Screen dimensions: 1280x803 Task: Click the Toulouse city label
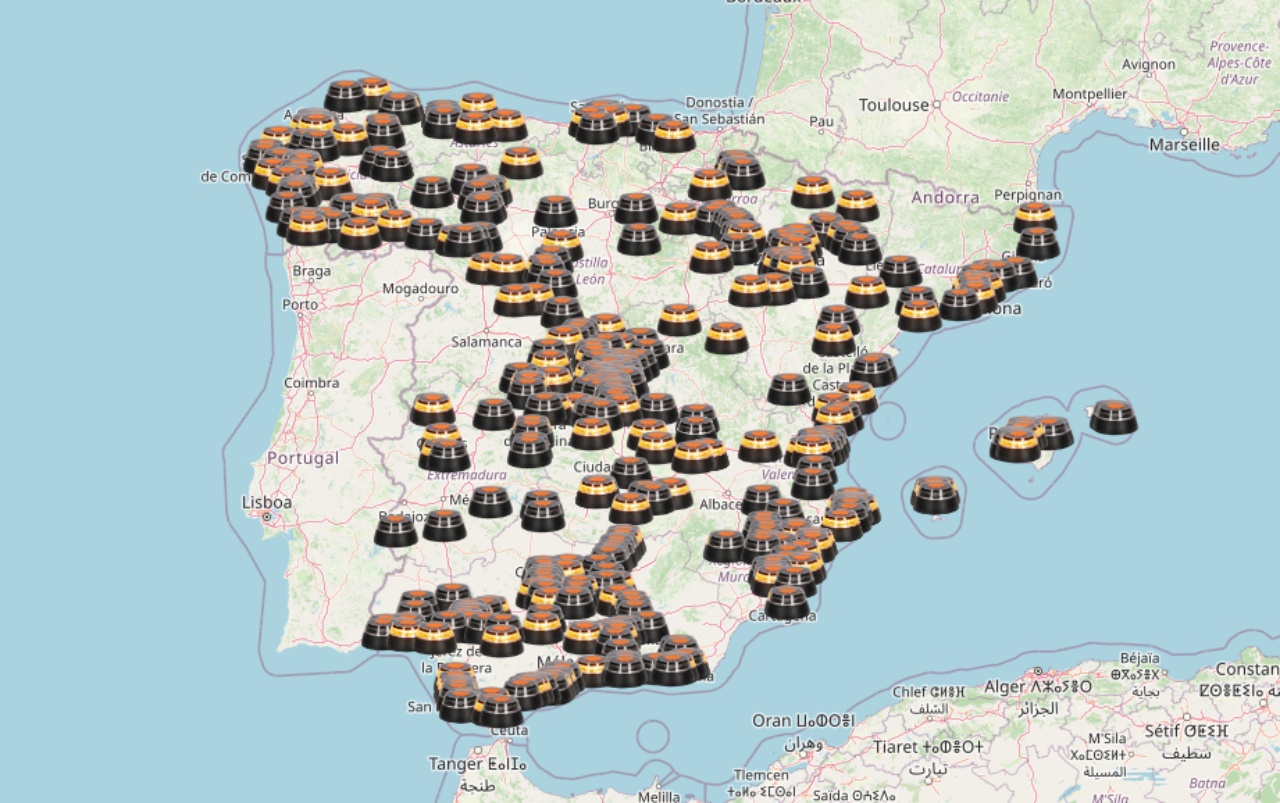pos(893,105)
